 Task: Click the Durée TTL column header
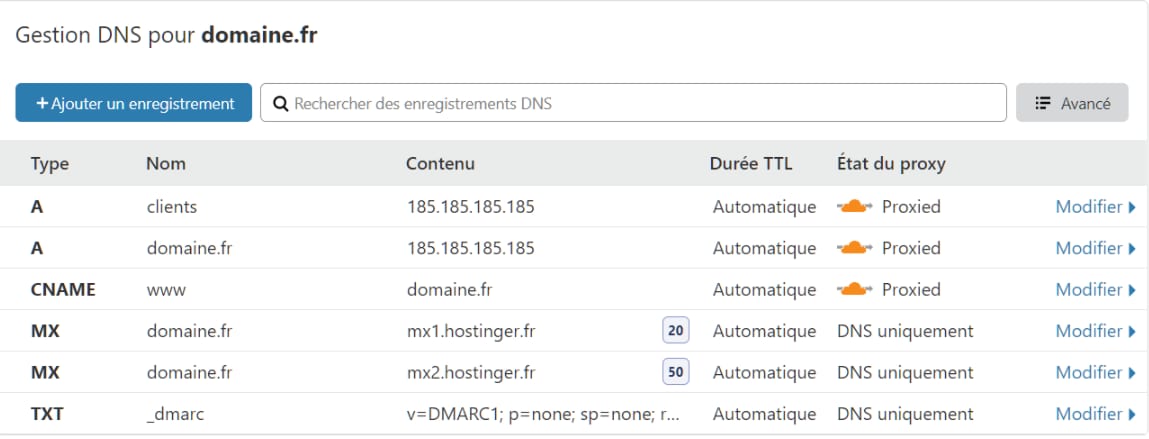coord(750,163)
